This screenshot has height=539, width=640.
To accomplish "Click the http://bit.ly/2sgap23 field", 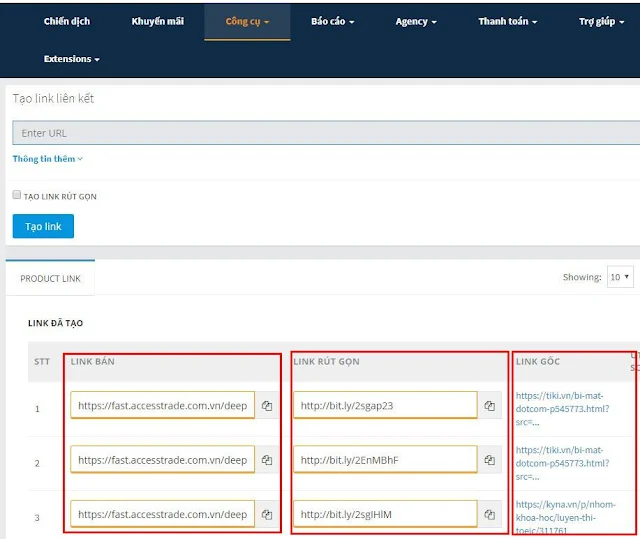I will tap(385, 405).
